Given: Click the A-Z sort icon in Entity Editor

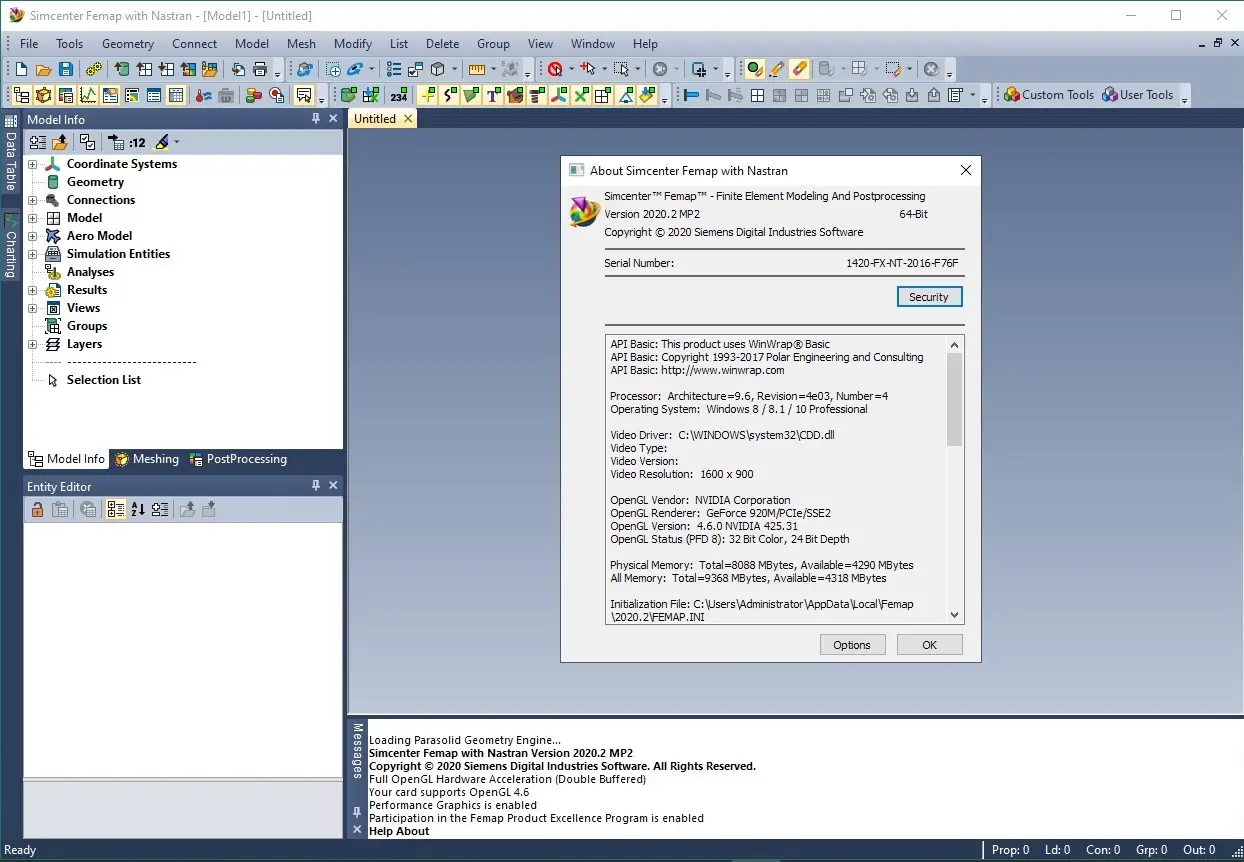Looking at the screenshot, I should (138, 509).
